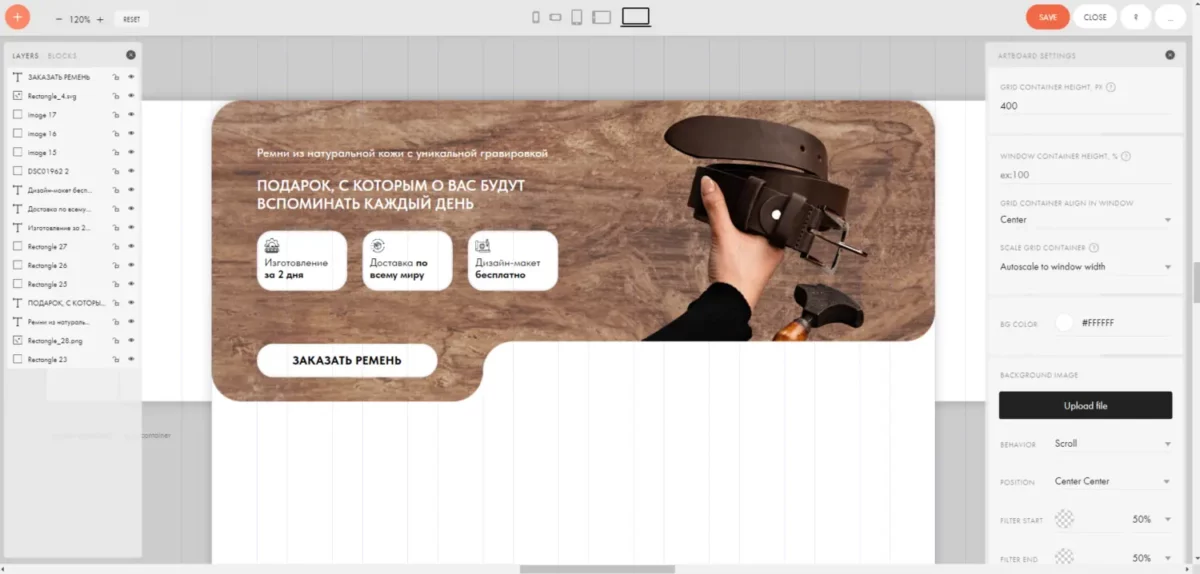Click lock icon for ЗАКАЗАТЬ РЕМЕНЬ layer
The width and height of the screenshot is (1200, 574).
point(116,77)
